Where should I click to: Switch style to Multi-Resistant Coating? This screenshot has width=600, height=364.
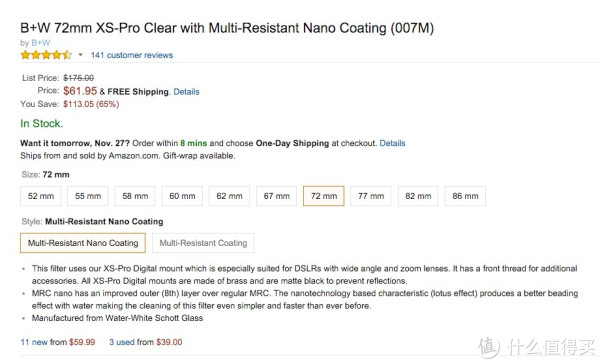203,243
